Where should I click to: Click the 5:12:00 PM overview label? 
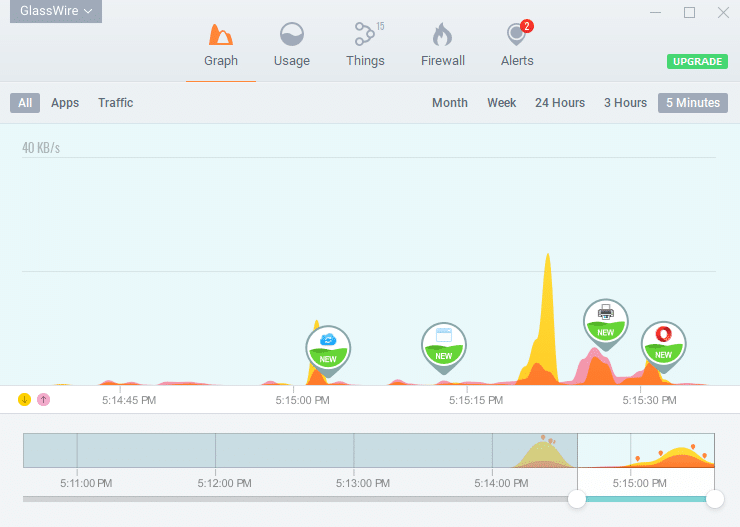[224, 483]
